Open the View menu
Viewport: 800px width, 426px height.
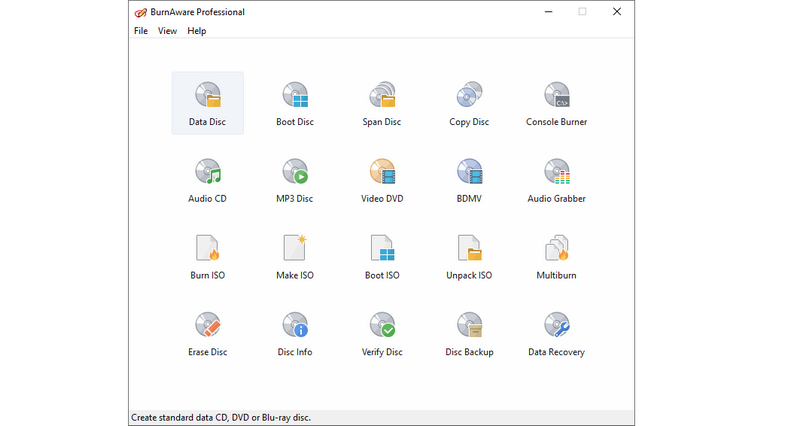point(167,31)
